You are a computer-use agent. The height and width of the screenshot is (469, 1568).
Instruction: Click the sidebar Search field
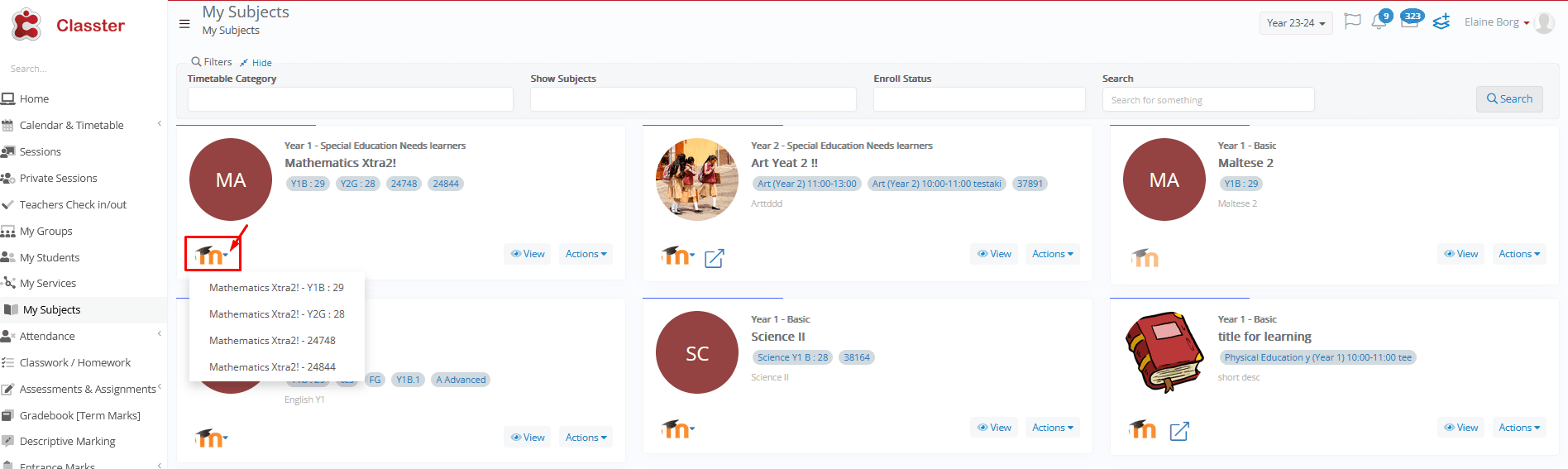click(x=83, y=69)
